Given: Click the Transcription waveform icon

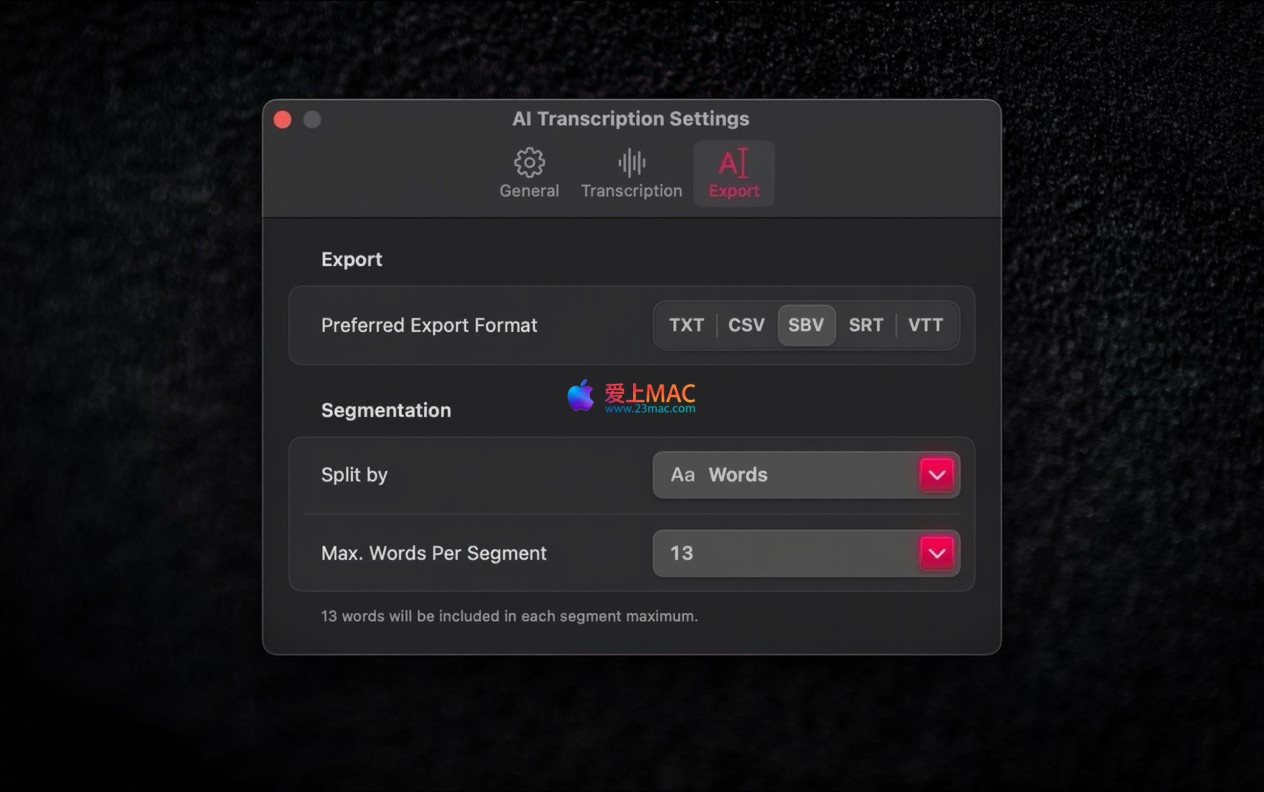Looking at the screenshot, I should click(631, 162).
